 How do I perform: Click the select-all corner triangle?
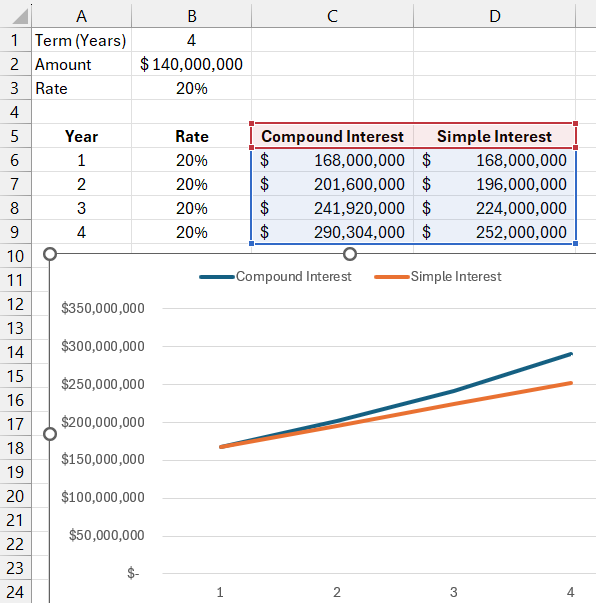19,16
